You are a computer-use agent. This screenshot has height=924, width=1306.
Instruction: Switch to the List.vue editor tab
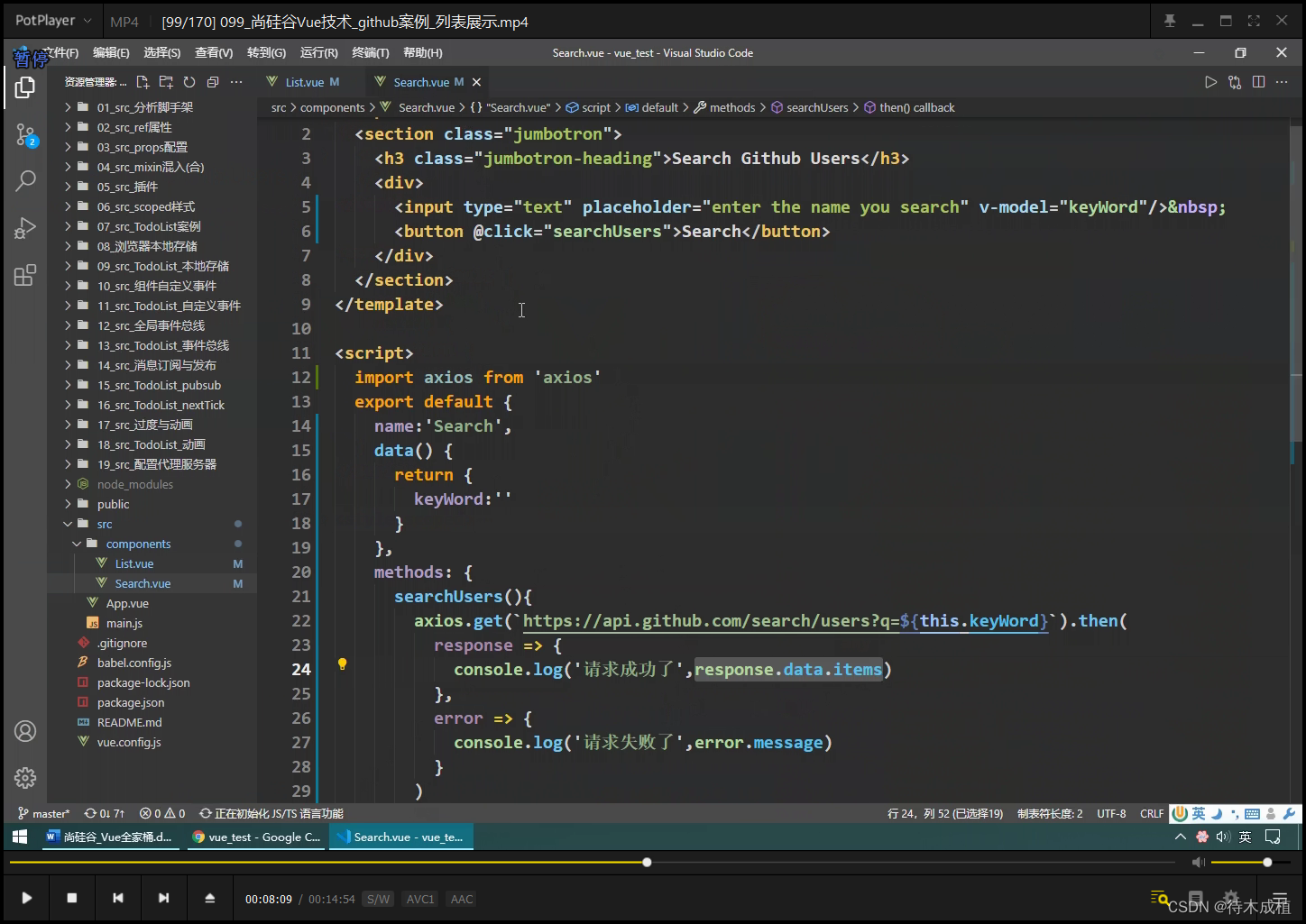(304, 82)
